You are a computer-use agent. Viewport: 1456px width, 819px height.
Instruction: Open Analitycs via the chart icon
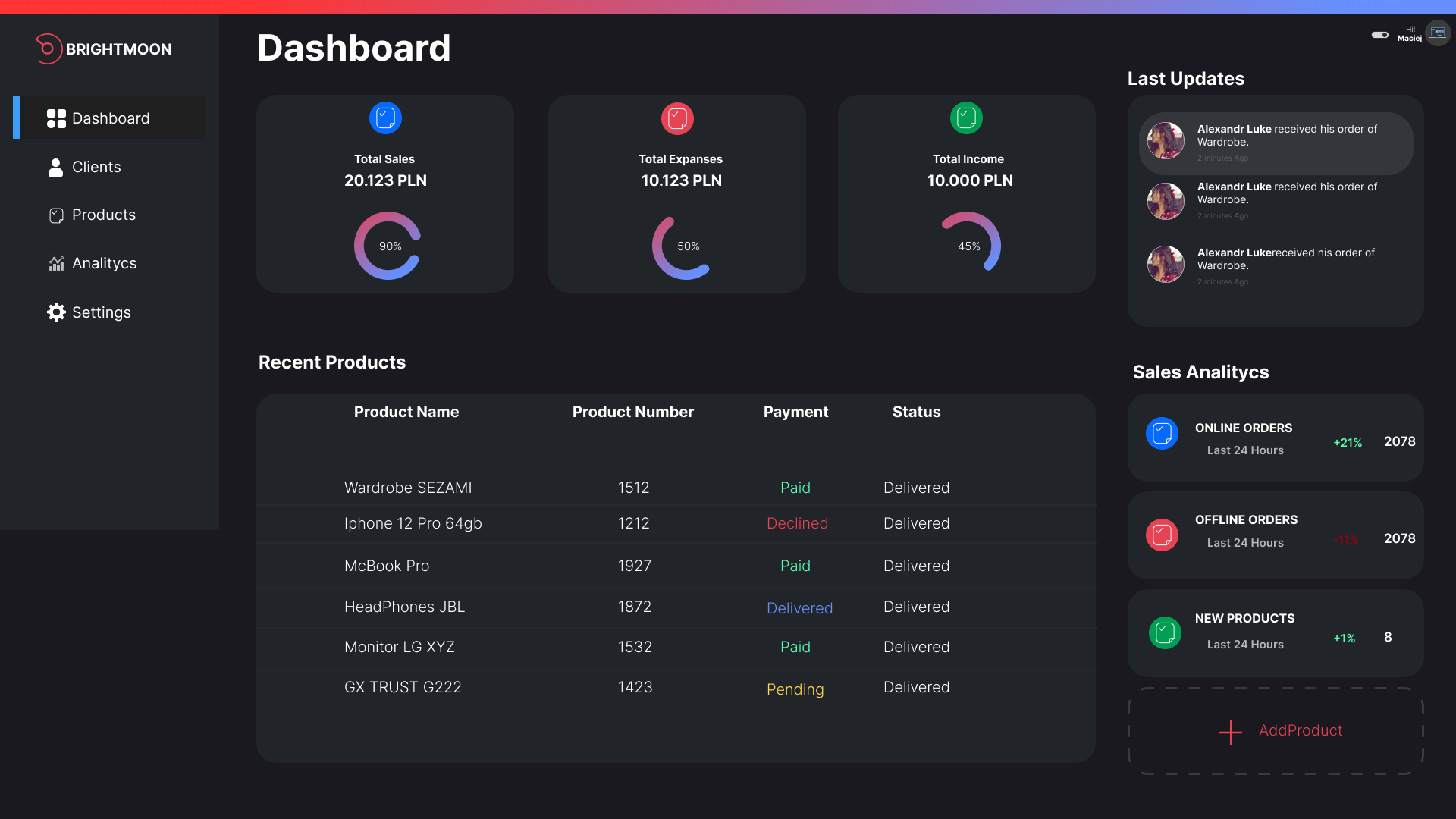coord(56,263)
